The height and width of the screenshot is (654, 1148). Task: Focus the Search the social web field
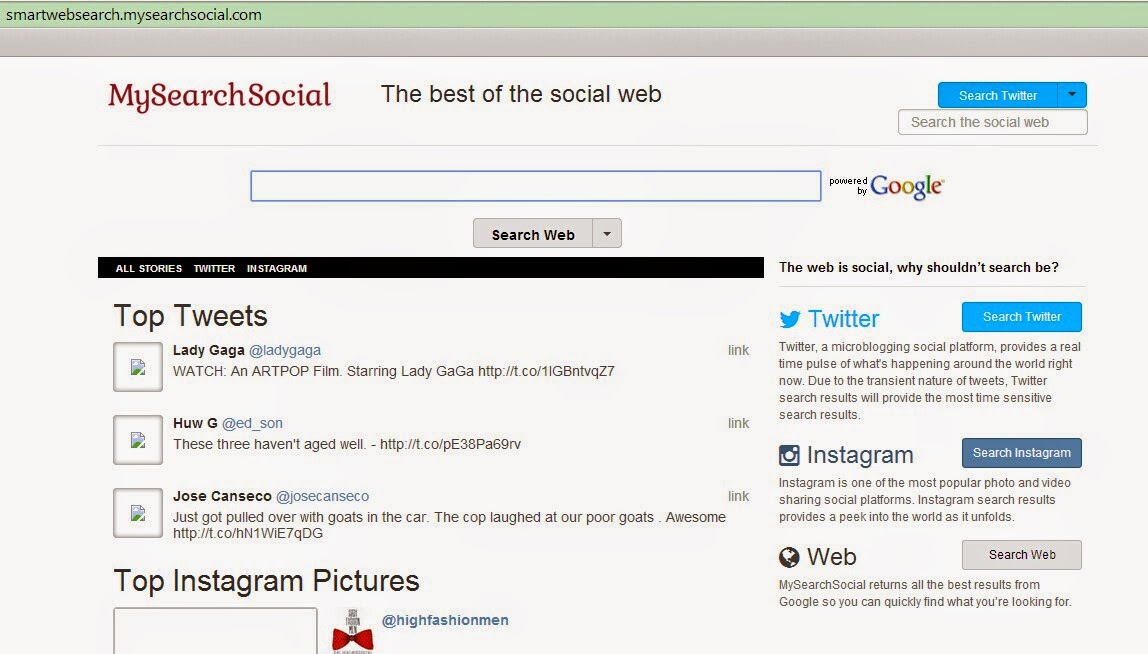(993, 122)
